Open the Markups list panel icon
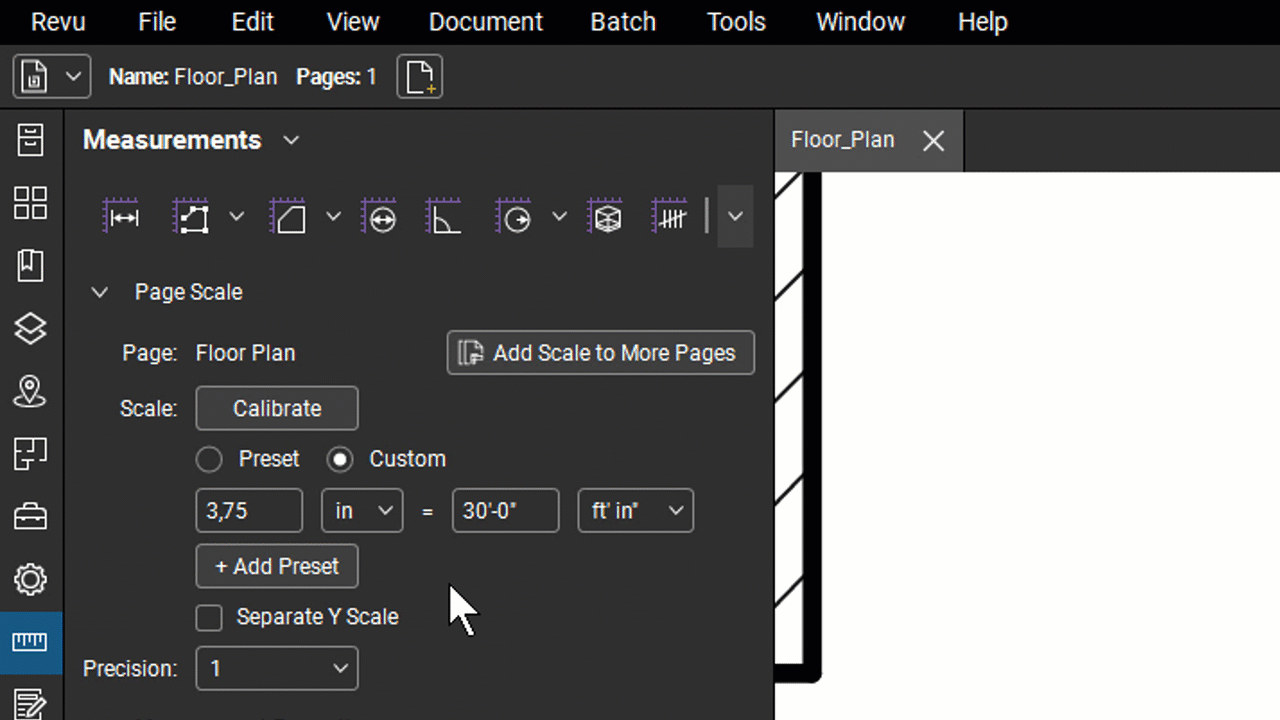Viewport: 1280px width, 720px height. tap(30, 703)
